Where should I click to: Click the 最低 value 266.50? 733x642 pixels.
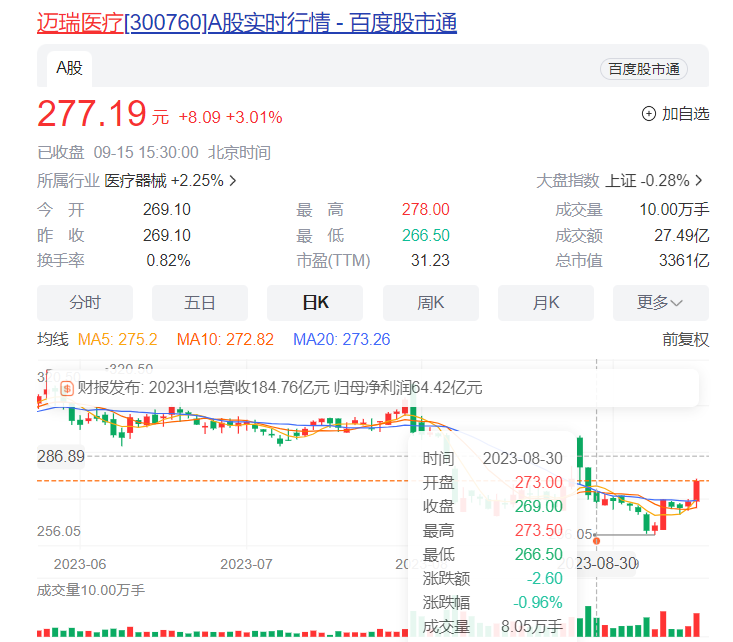[425, 235]
